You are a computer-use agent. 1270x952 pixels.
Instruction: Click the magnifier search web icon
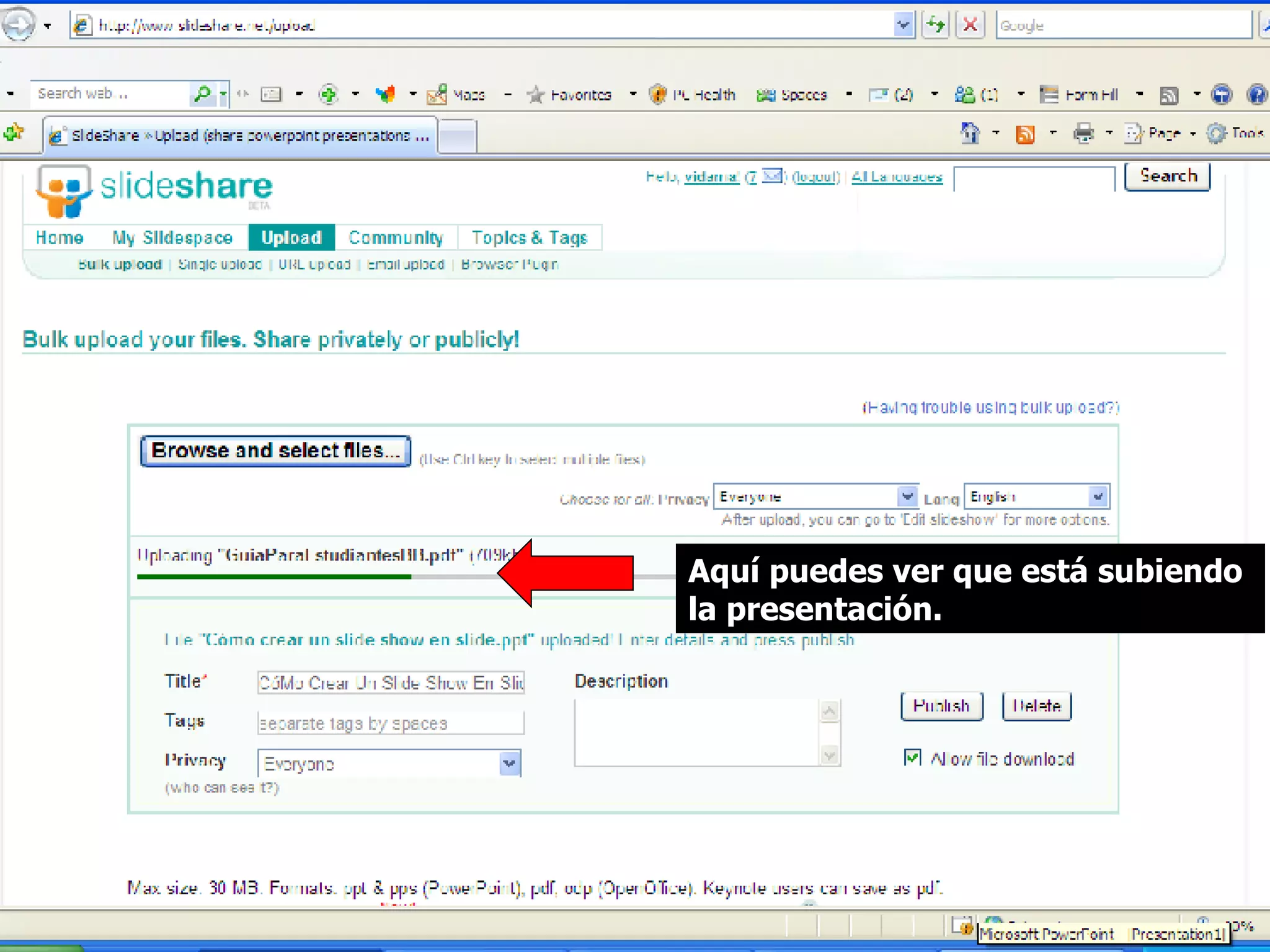point(202,94)
